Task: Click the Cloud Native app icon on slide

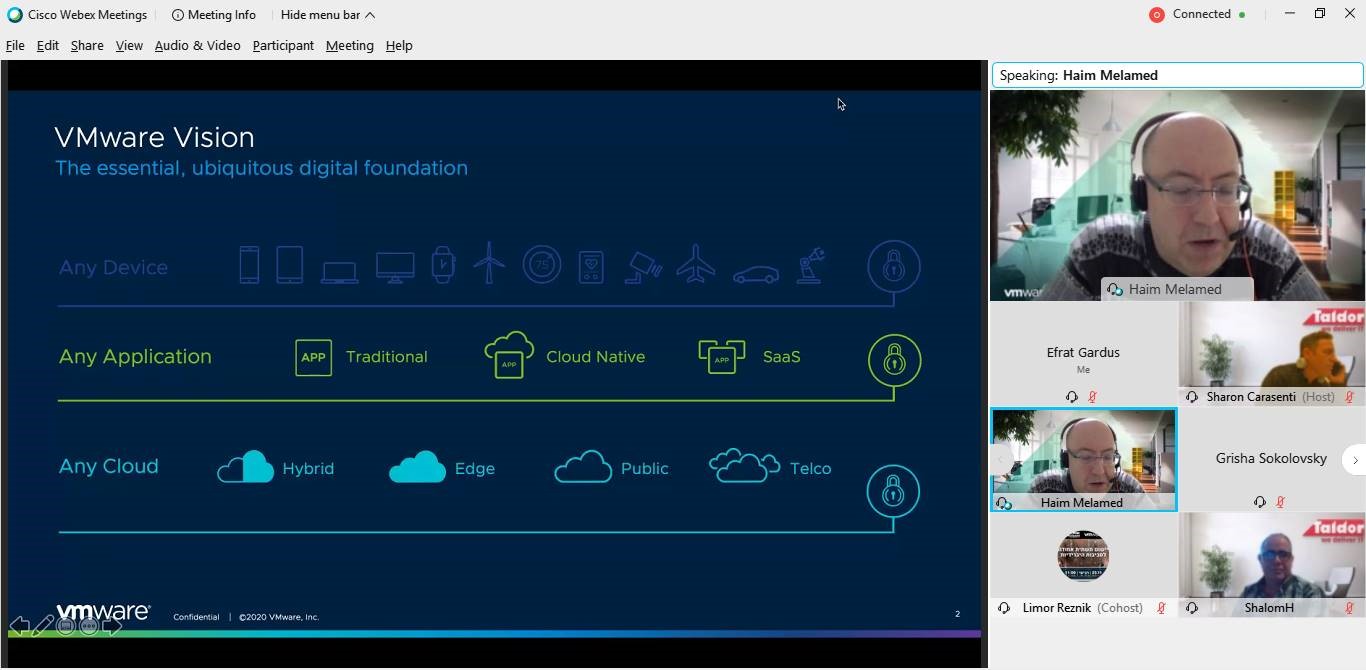Action: 509,355
